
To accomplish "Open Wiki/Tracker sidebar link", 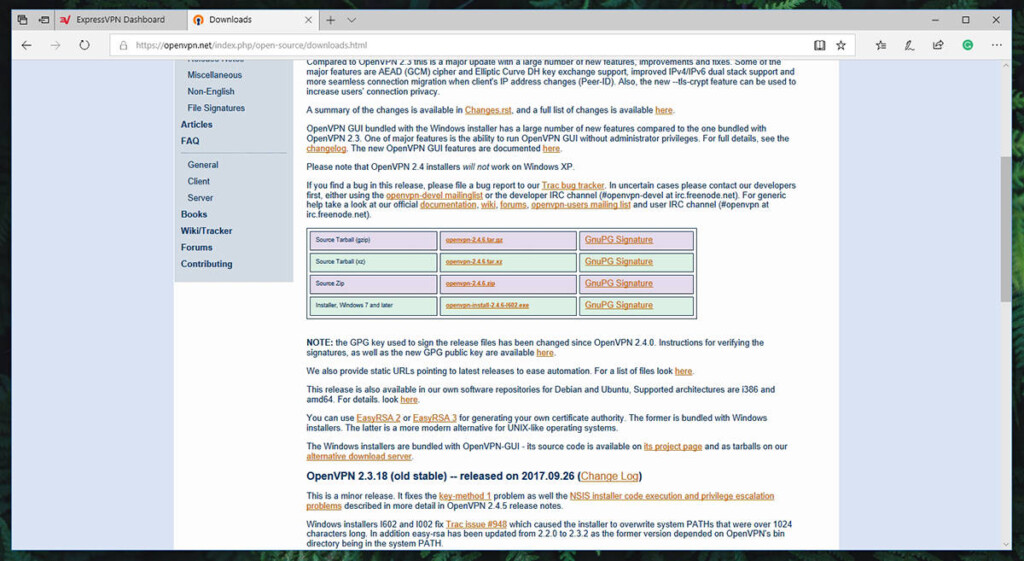I will (x=206, y=231).
